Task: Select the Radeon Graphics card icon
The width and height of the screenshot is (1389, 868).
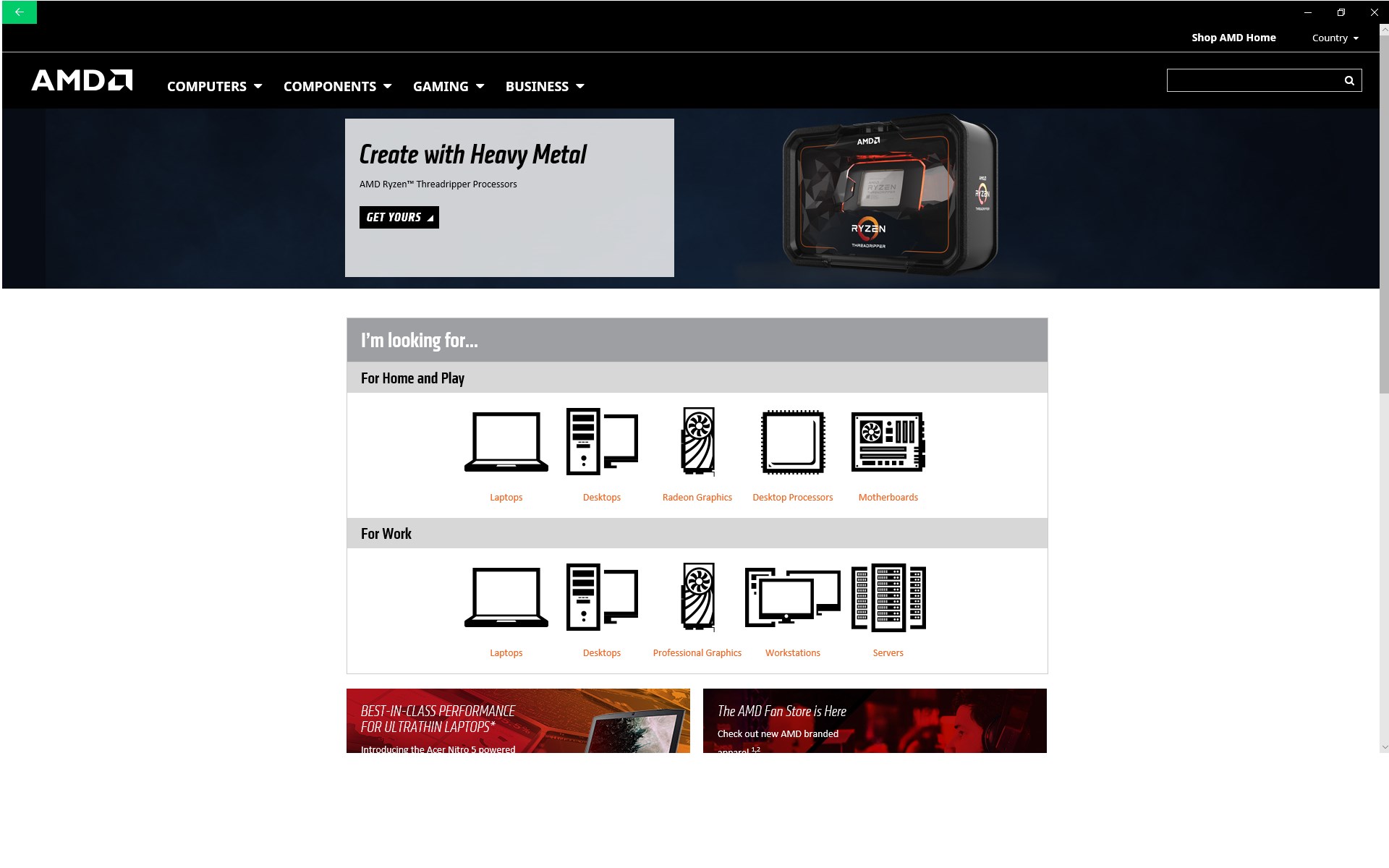Action: tap(697, 442)
